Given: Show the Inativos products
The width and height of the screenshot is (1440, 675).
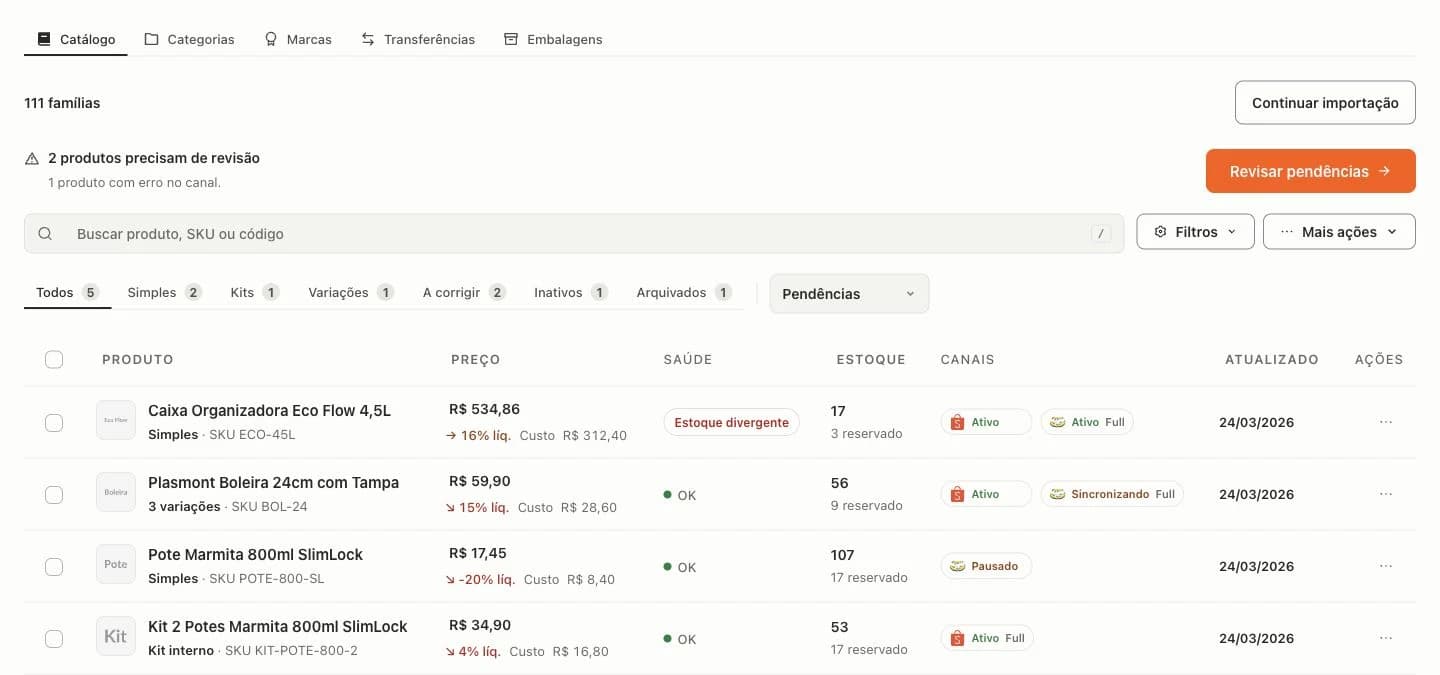Looking at the screenshot, I should click(x=571, y=292).
